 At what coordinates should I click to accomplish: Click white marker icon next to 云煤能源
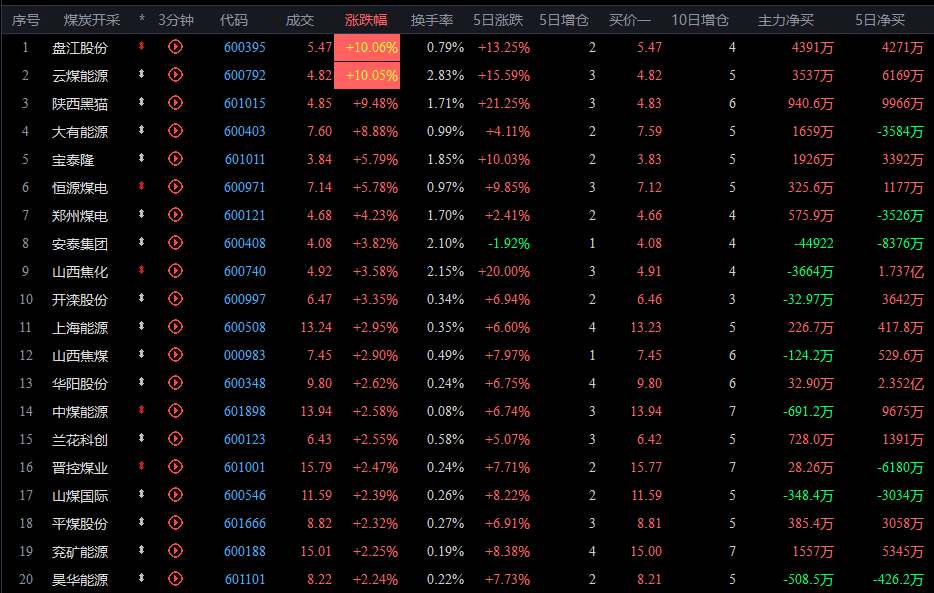point(142,75)
